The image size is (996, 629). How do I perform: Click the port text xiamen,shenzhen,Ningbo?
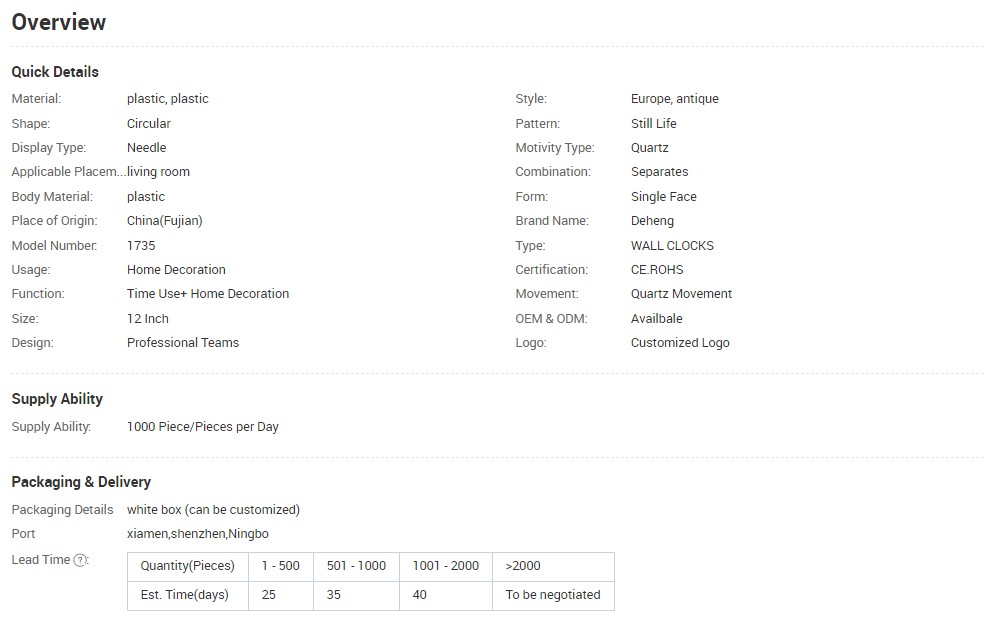[198, 534]
